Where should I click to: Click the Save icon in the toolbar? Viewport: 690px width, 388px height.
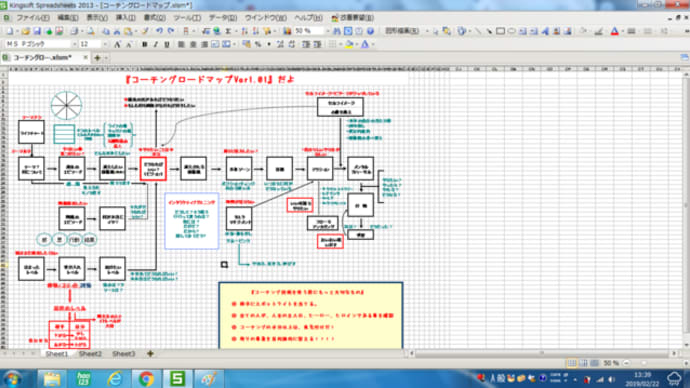pyautogui.click(x=37, y=31)
